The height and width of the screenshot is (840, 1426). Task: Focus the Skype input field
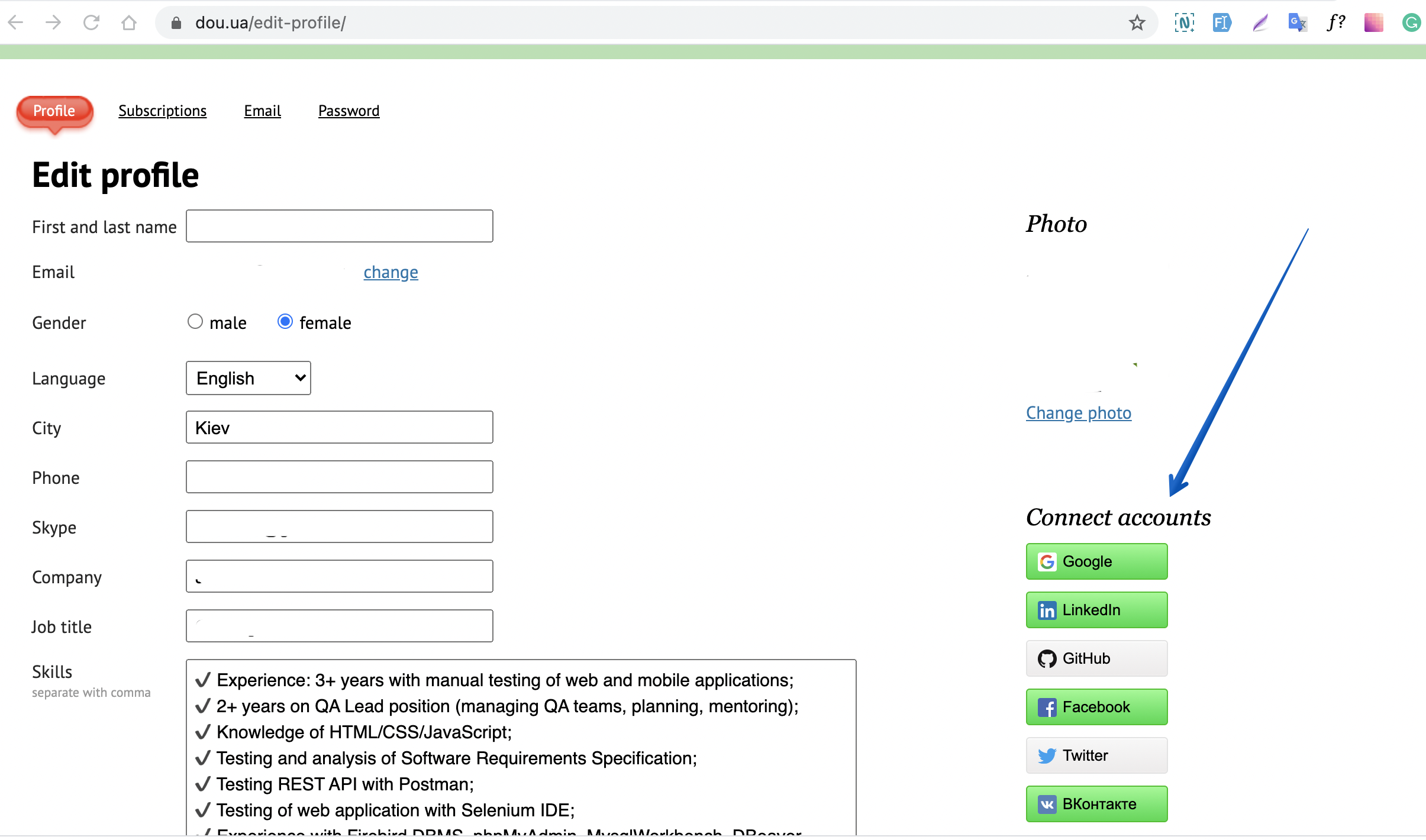(x=339, y=526)
